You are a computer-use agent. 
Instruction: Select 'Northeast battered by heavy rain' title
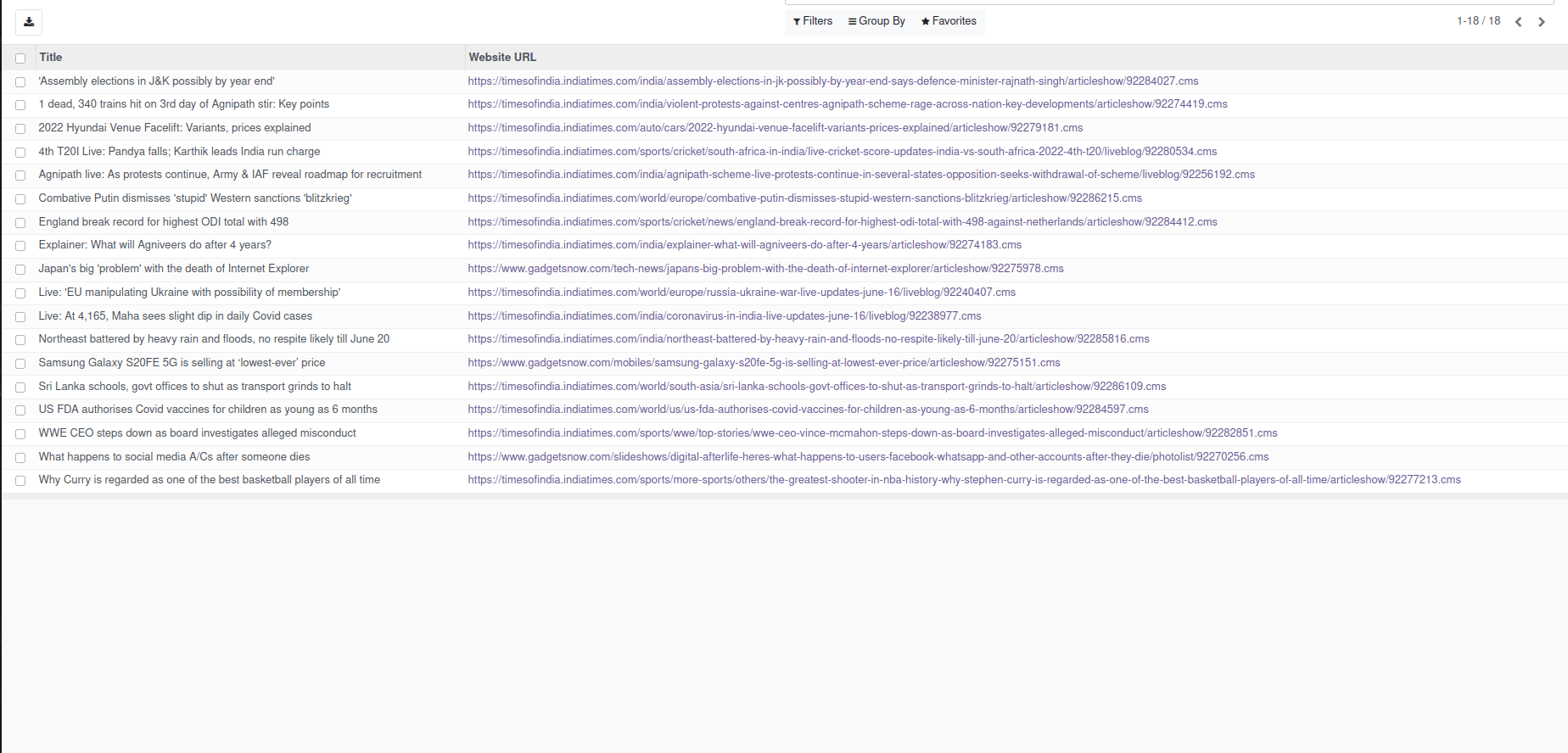(x=214, y=339)
